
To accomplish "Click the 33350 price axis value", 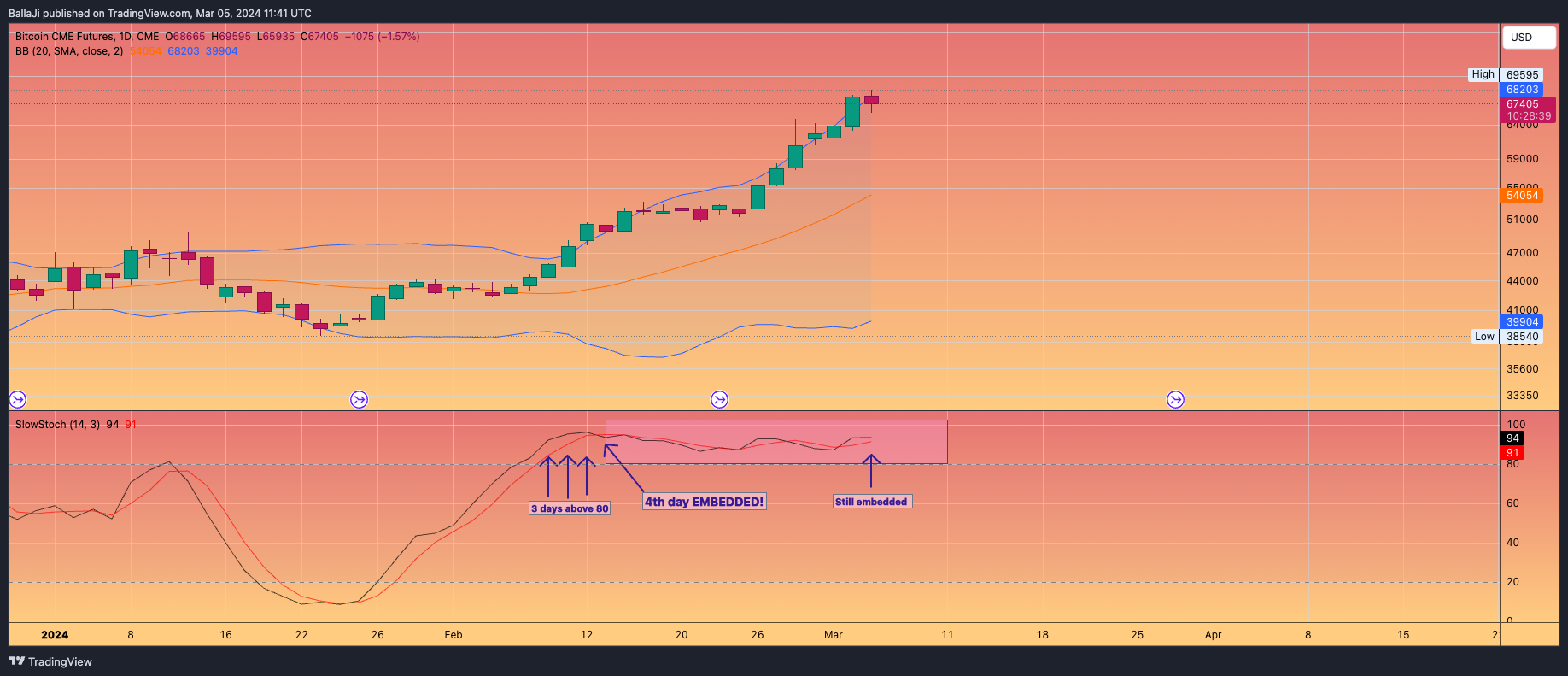I will click(1522, 396).
